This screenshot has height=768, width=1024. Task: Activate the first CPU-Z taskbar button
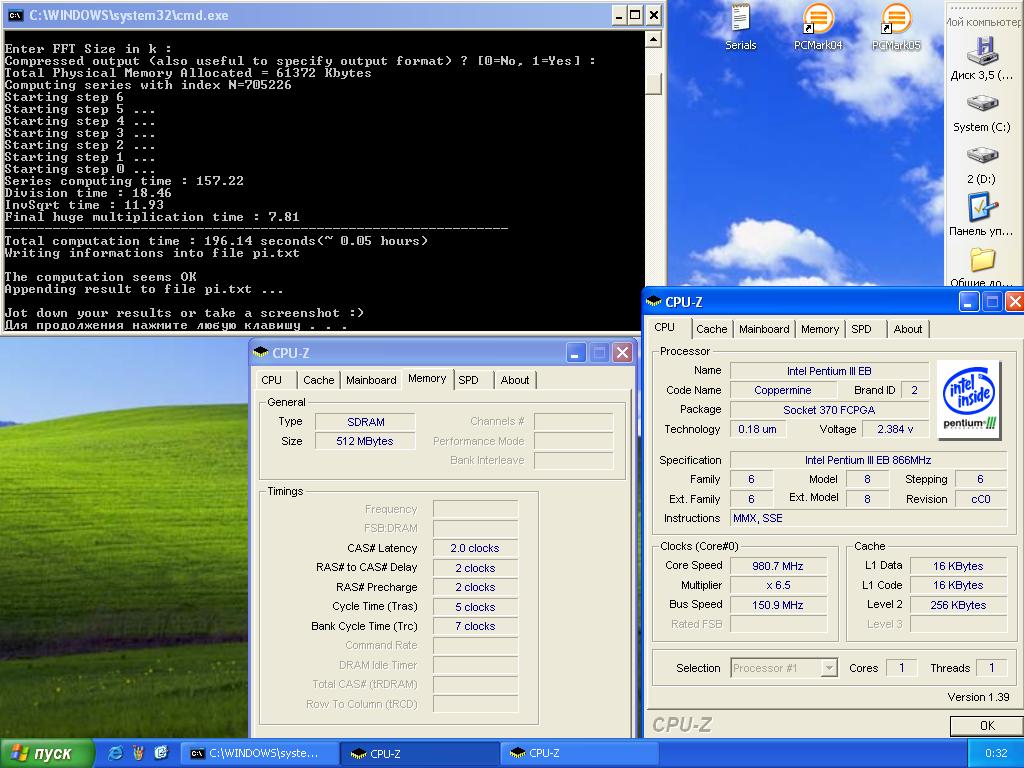(x=420, y=753)
